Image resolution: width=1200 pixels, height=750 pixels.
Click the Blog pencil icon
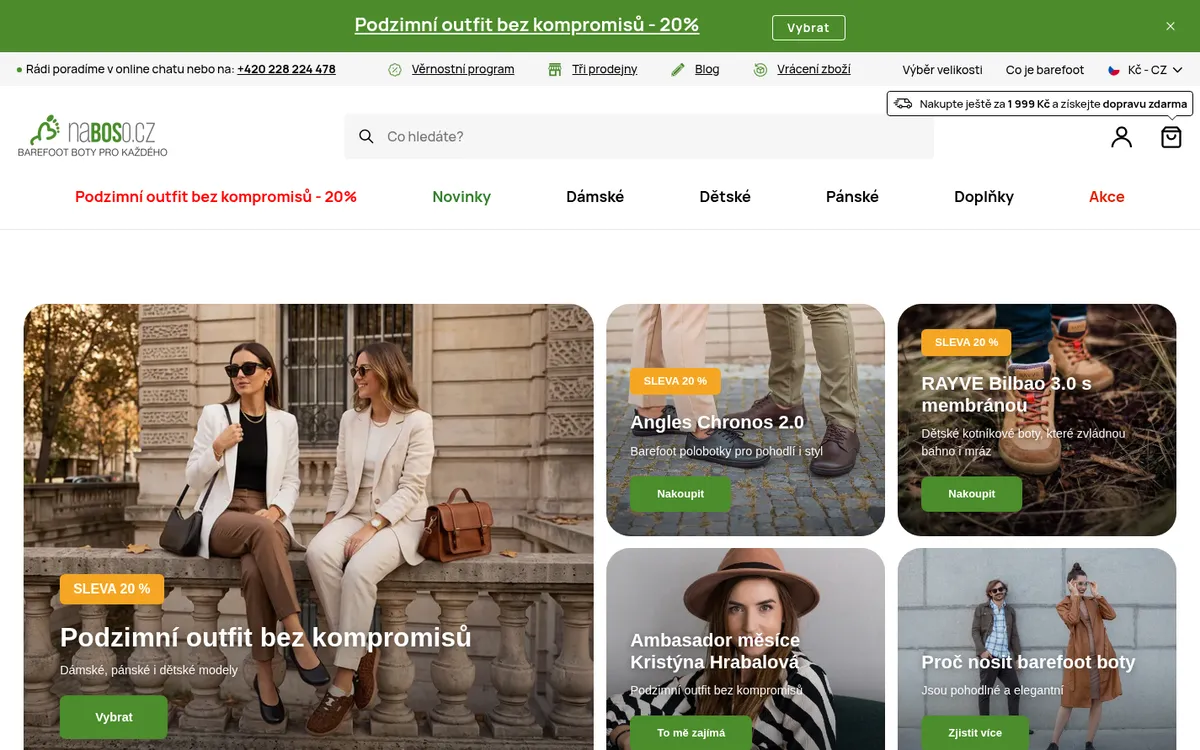click(x=678, y=69)
